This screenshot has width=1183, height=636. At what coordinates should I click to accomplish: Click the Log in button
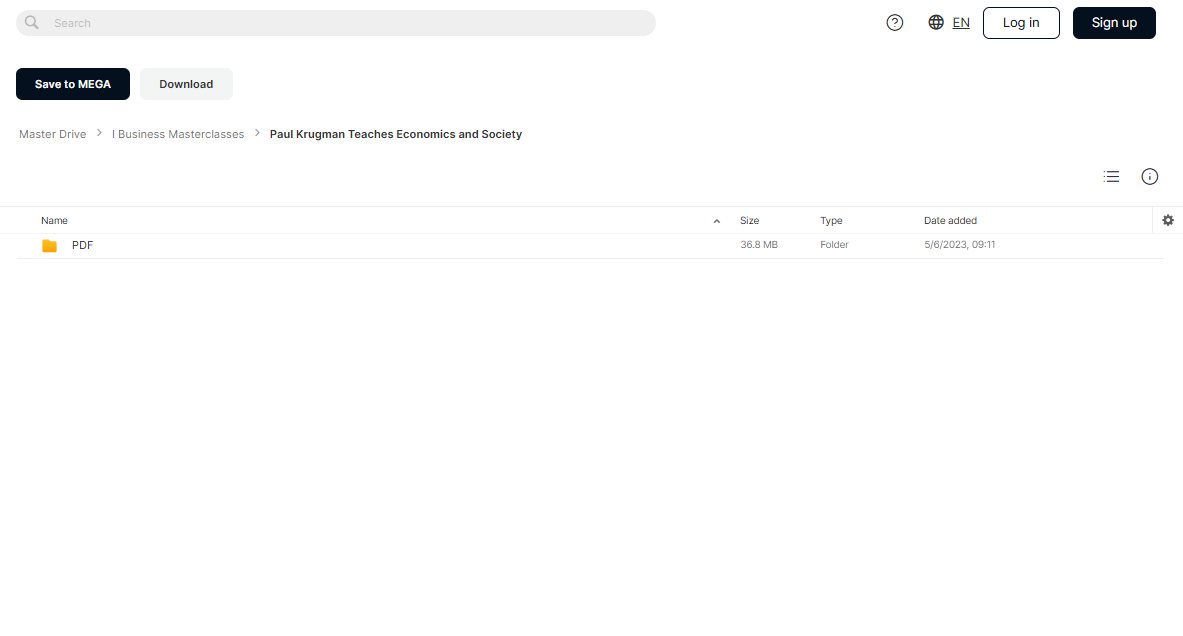[1021, 23]
